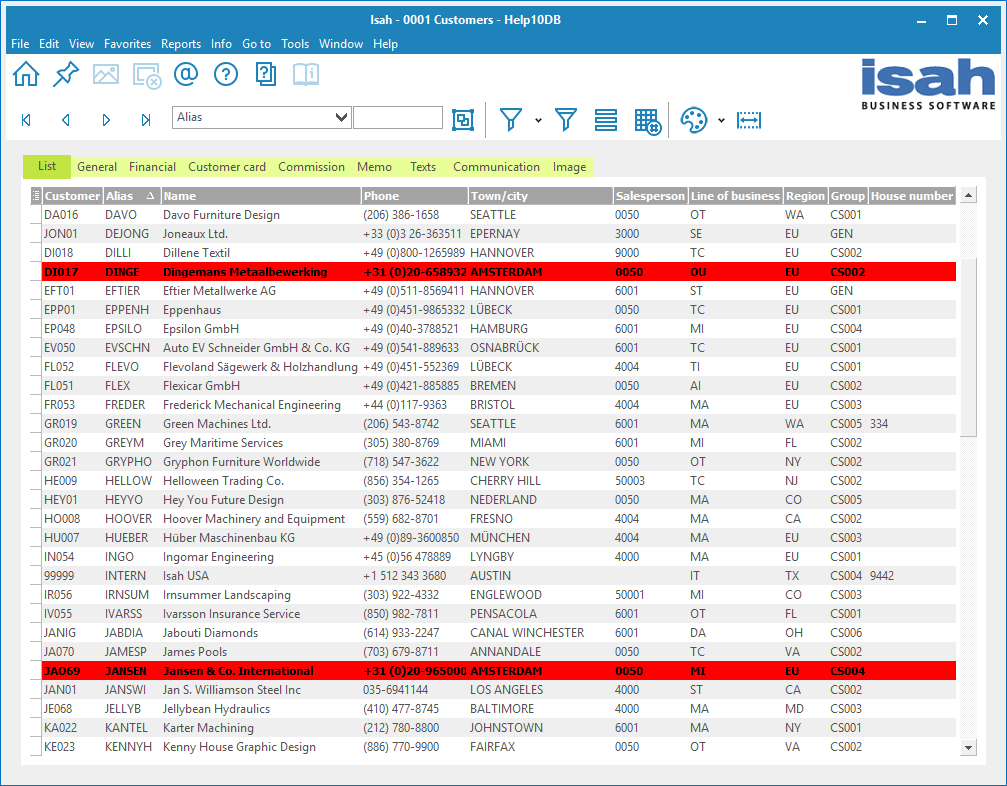Screen dimensions: 1007x786
Task: Open the advanced search icon beside the filter field
Action: [x=462, y=119]
